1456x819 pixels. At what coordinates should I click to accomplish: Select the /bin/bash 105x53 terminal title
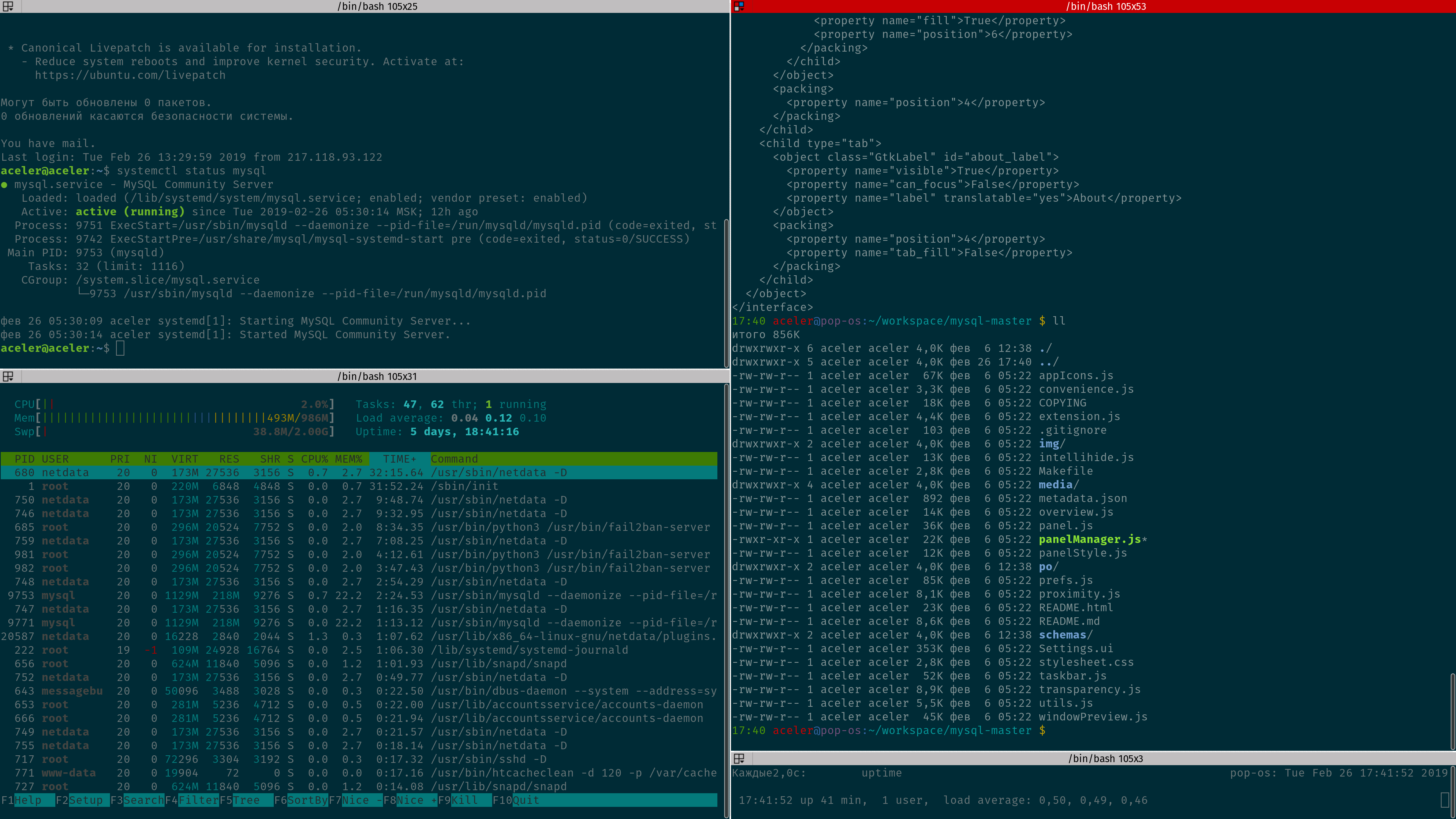click(1106, 6)
